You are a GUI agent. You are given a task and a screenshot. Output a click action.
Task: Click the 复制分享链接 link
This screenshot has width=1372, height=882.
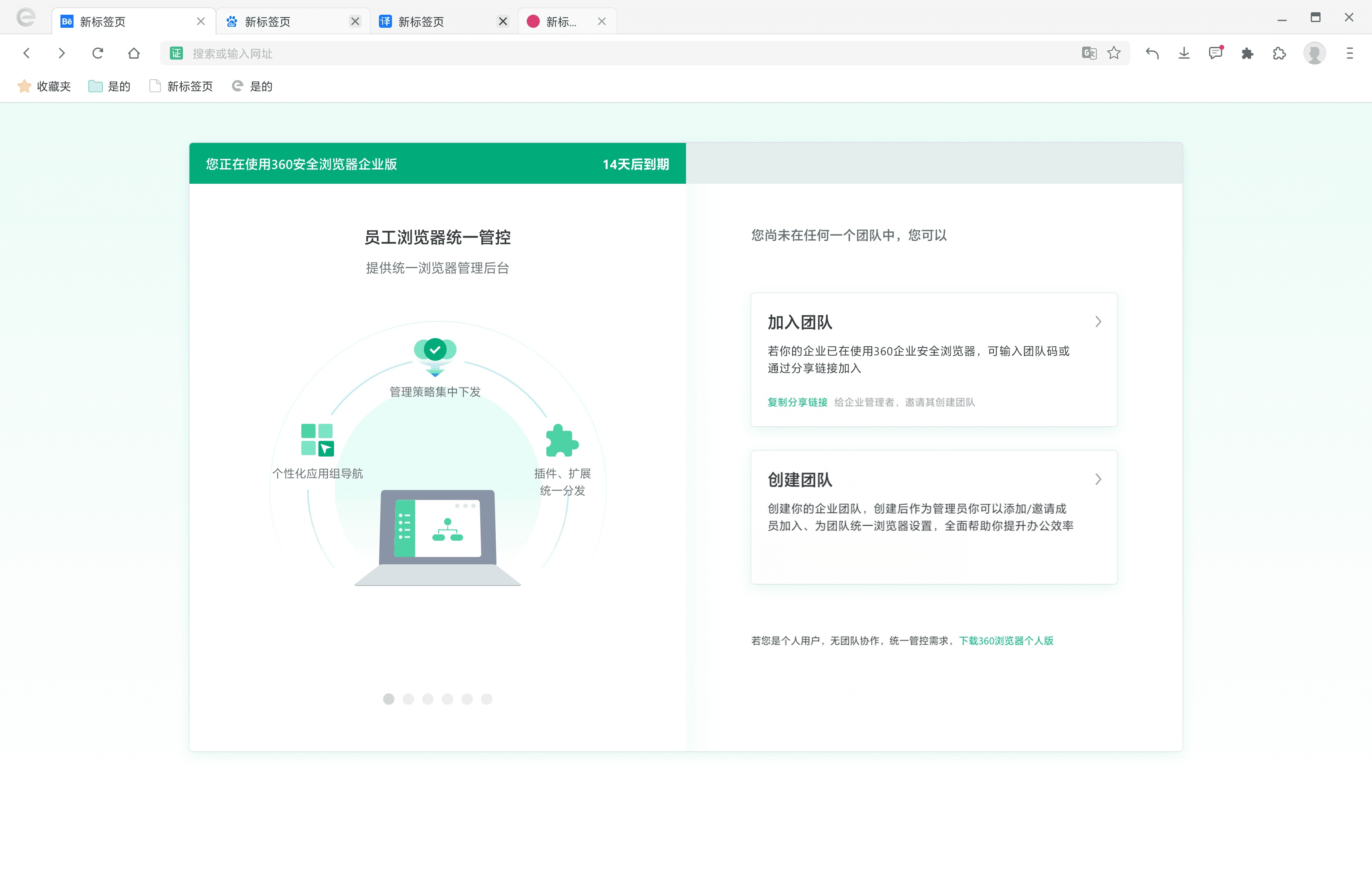pos(797,402)
